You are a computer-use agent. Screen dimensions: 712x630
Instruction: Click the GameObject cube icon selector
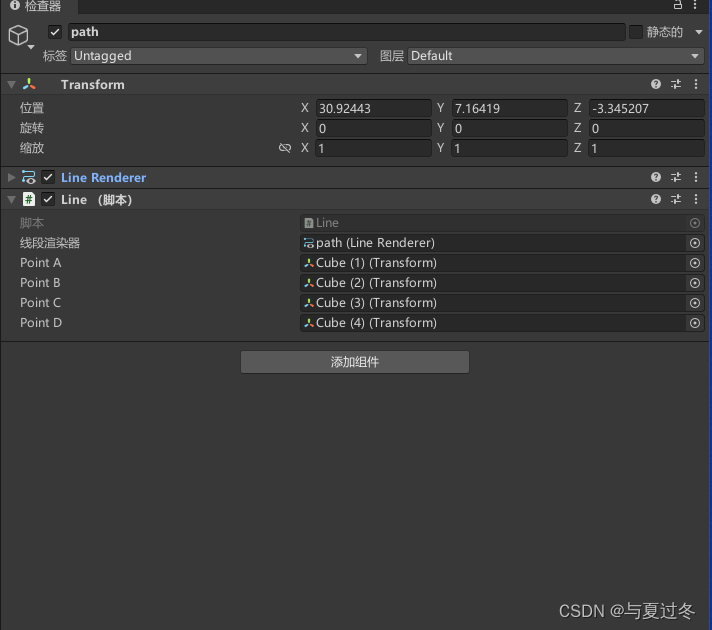(x=20, y=36)
